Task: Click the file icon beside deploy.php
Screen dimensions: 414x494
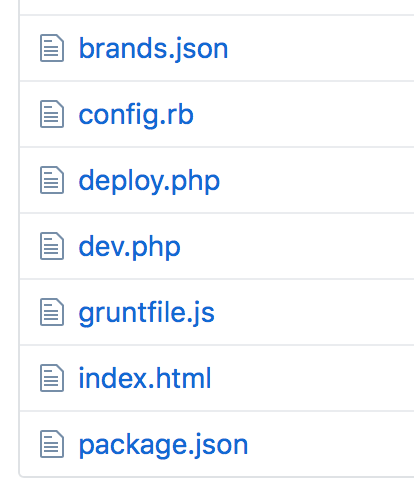Action: tap(52, 180)
